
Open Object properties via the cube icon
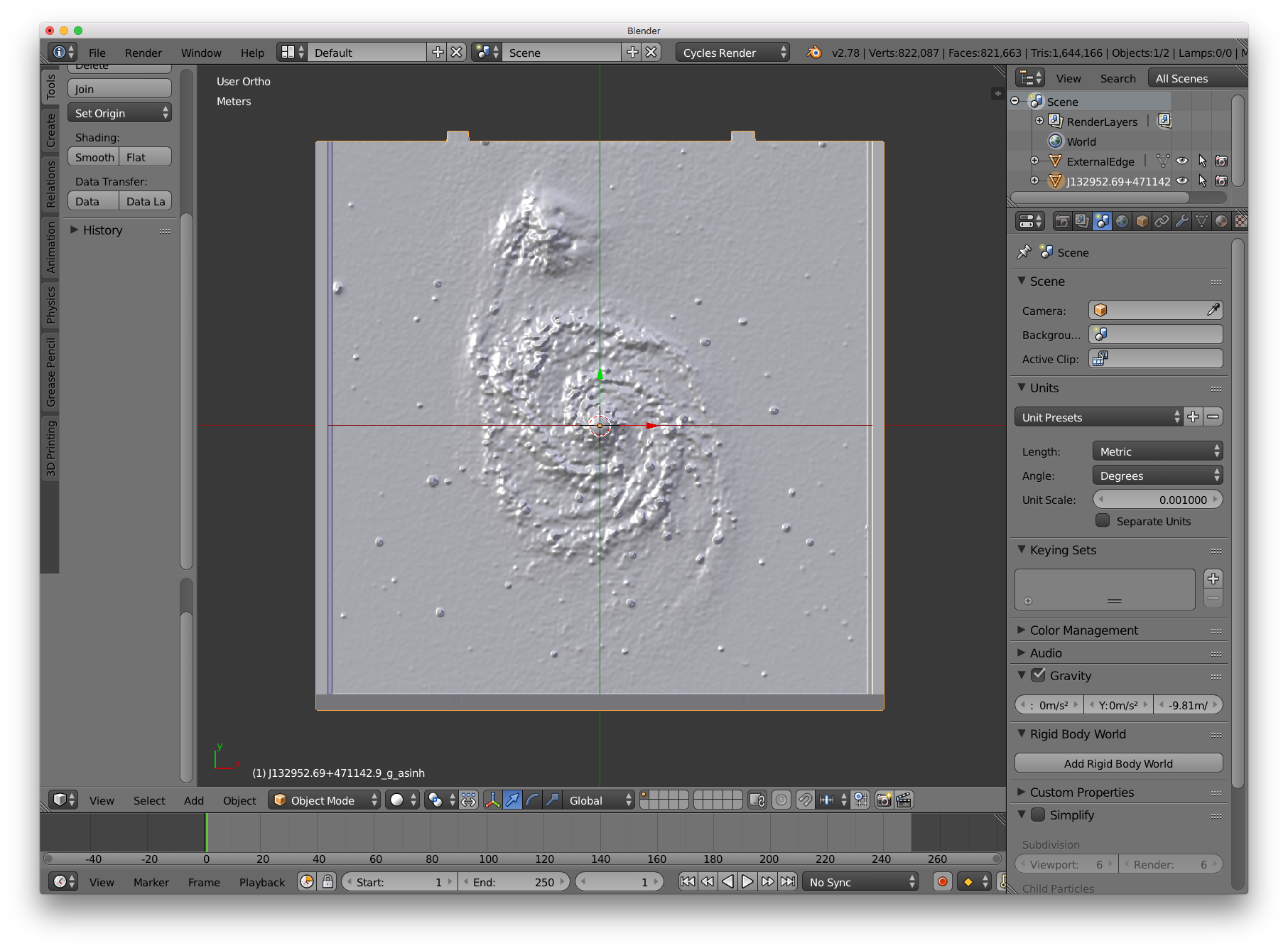click(1142, 221)
